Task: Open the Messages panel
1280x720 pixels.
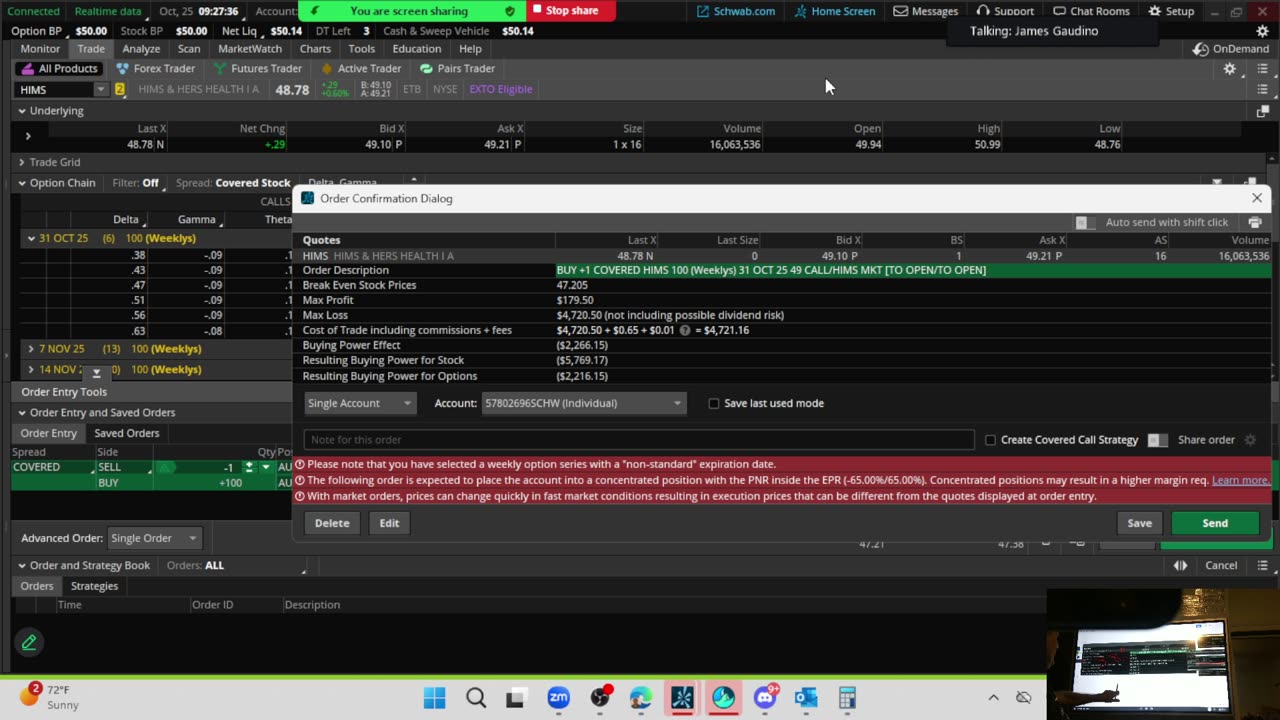Action: pyautogui.click(x=926, y=11)
